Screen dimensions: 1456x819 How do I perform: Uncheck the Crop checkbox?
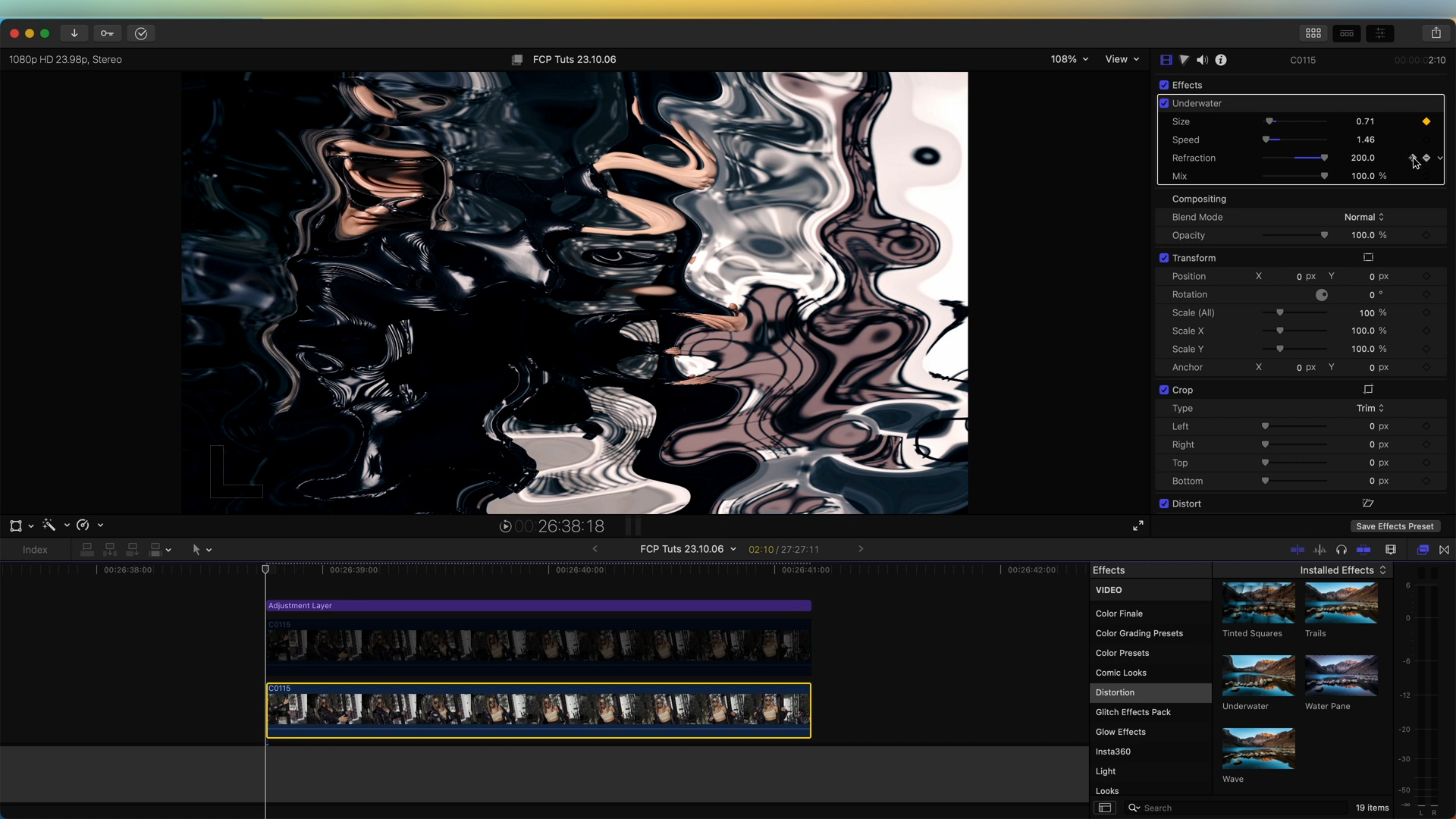pos(1164,390)
